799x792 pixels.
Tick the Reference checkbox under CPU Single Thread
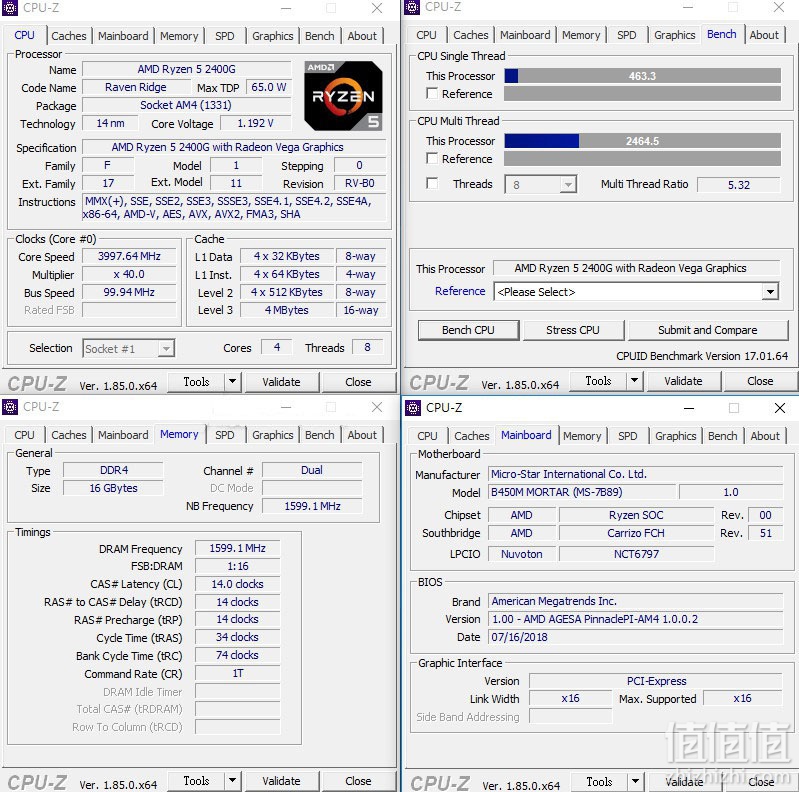(432, 94)
